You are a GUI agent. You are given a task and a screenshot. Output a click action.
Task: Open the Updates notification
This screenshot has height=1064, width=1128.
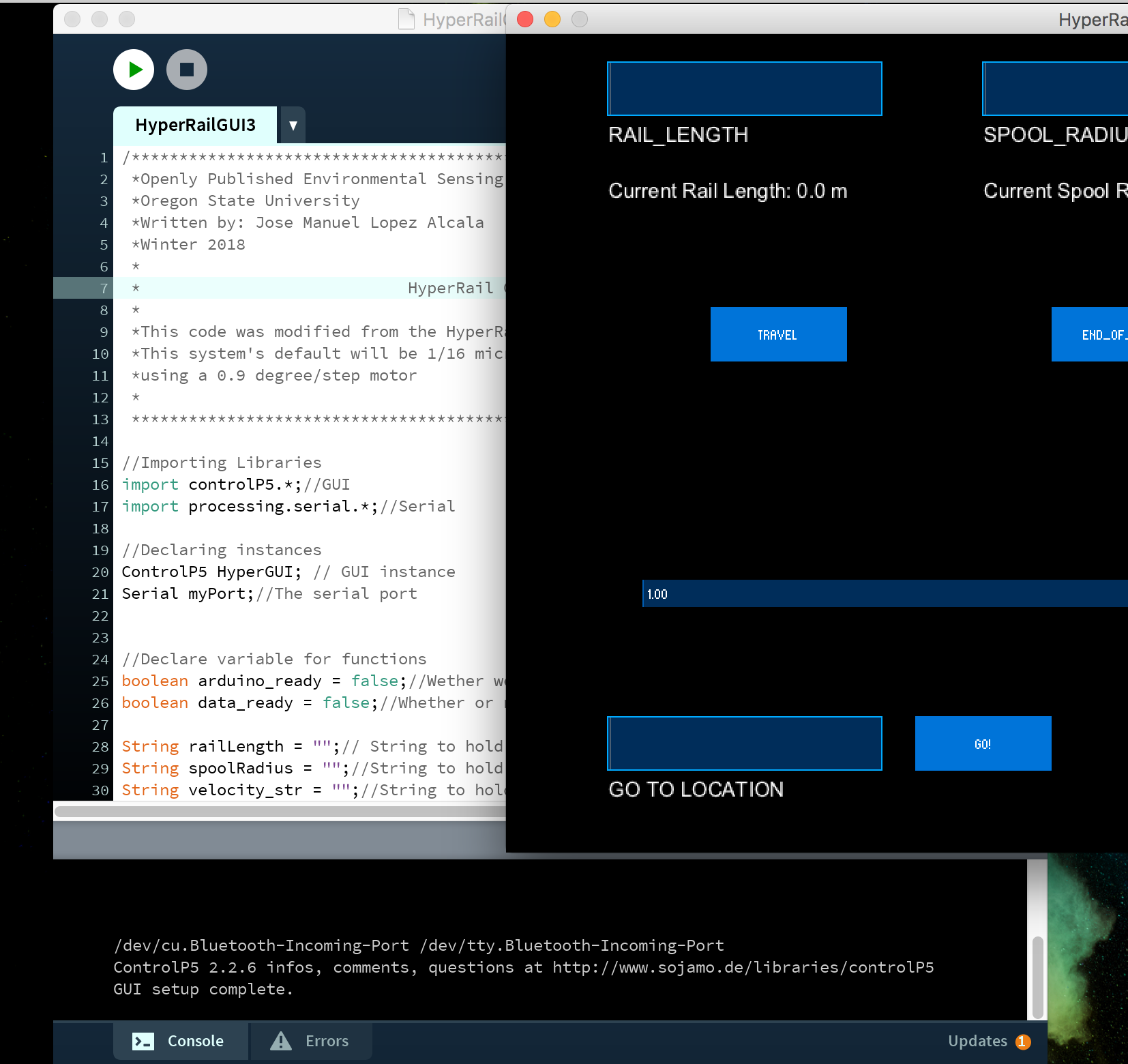pyautogui.click(x=989, y=1041)
